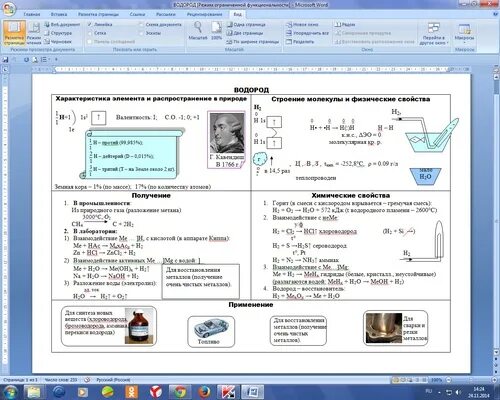This screenshot has height=400, width=500.
Task: Open the Рецензирование ribbon tab
Action: point(204,14)
